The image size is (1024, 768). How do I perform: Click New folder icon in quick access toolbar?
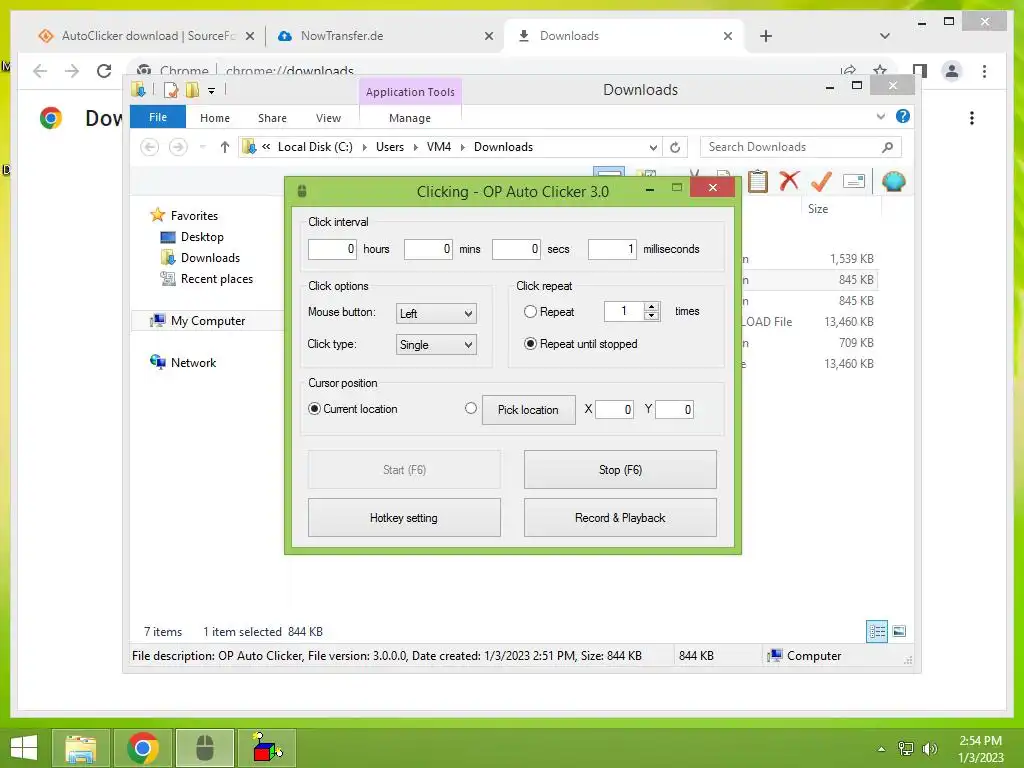click(x=192, y=89)
